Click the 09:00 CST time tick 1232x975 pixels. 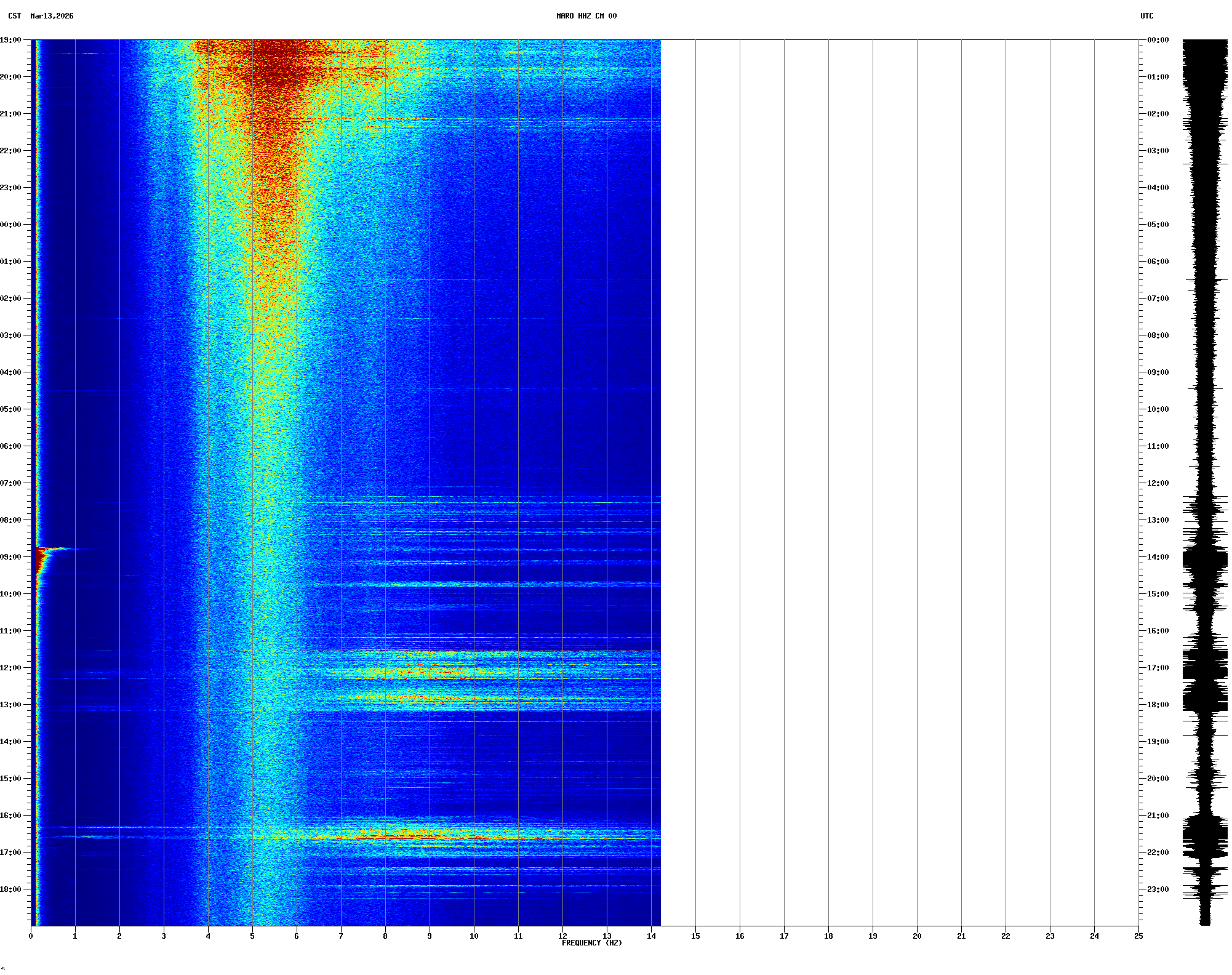[11, 557]
